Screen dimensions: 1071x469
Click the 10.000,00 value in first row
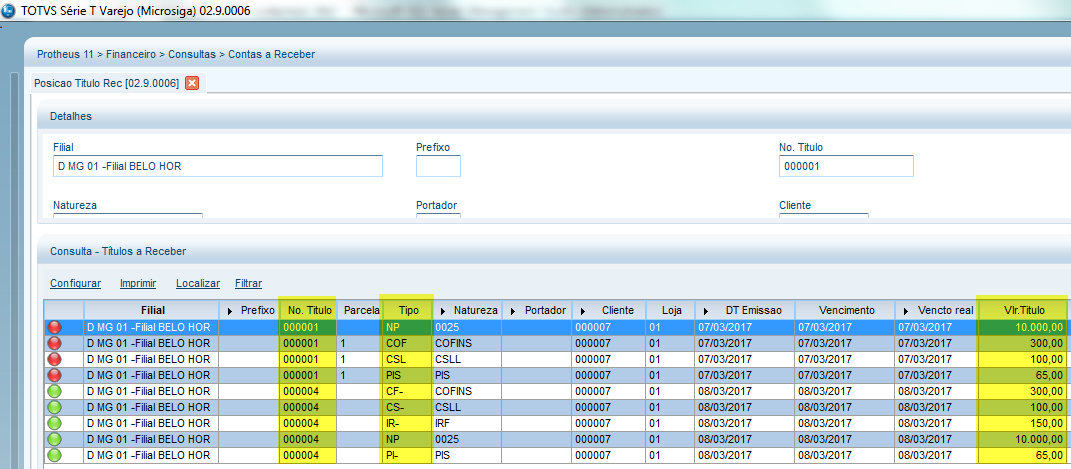coord(1023,328)
